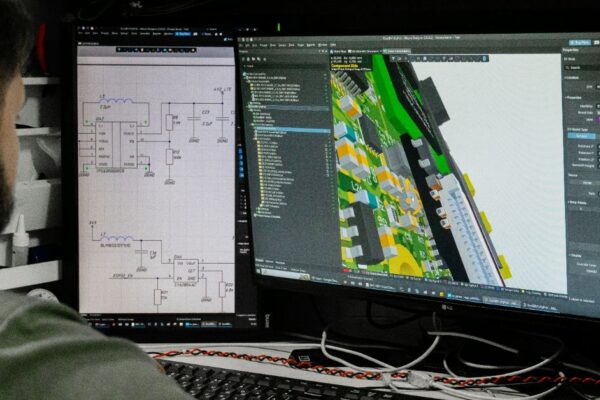This screenshot has width=600, height=400.
Task: Click the Share button on the right monitor
Action: point(579,42)
